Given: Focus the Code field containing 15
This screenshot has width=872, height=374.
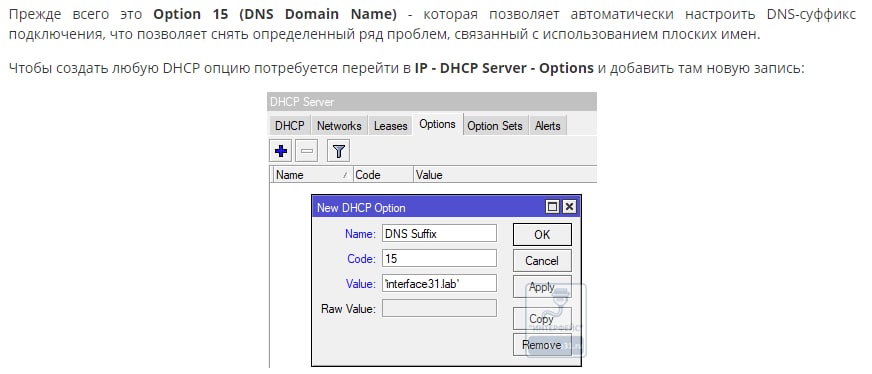Looking at the screenshot, I should [x=439, y=258].
